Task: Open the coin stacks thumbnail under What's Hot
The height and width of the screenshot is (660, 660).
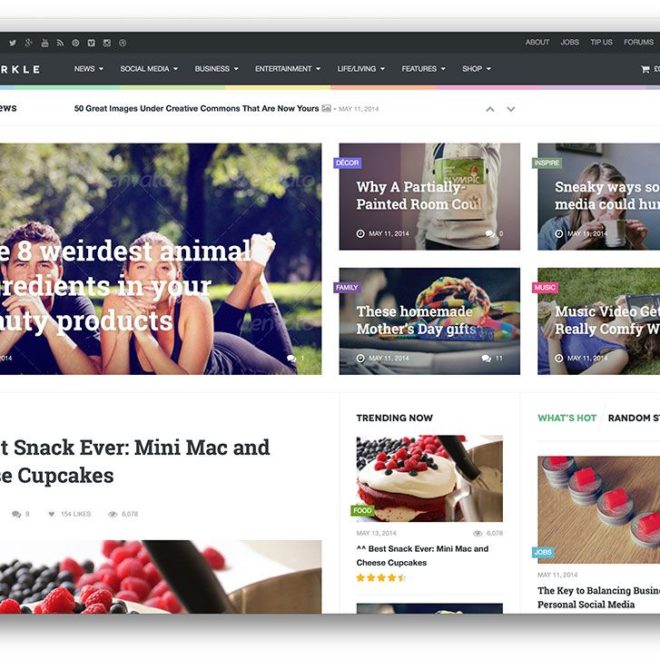Action: point(599,510)
